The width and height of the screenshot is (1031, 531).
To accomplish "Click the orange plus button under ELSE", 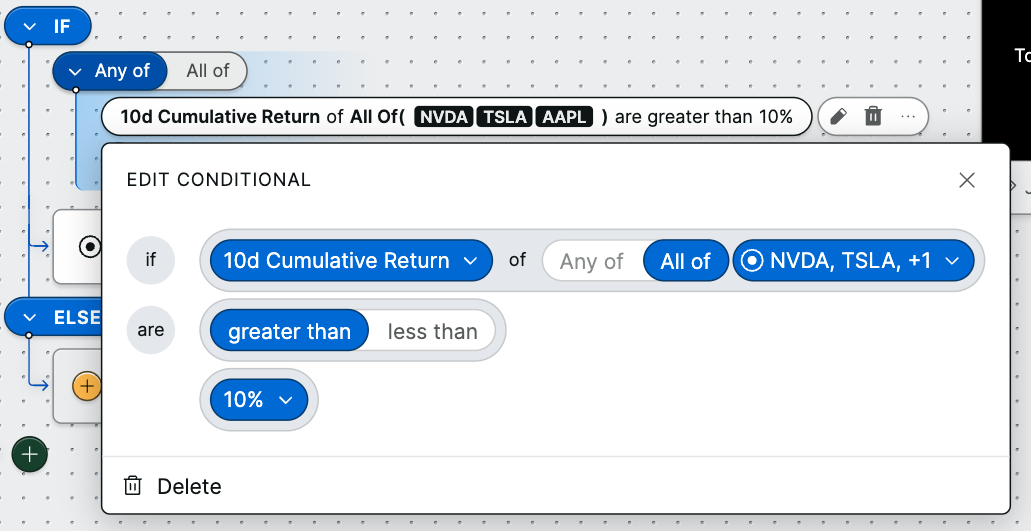I will tap(87, 385).
